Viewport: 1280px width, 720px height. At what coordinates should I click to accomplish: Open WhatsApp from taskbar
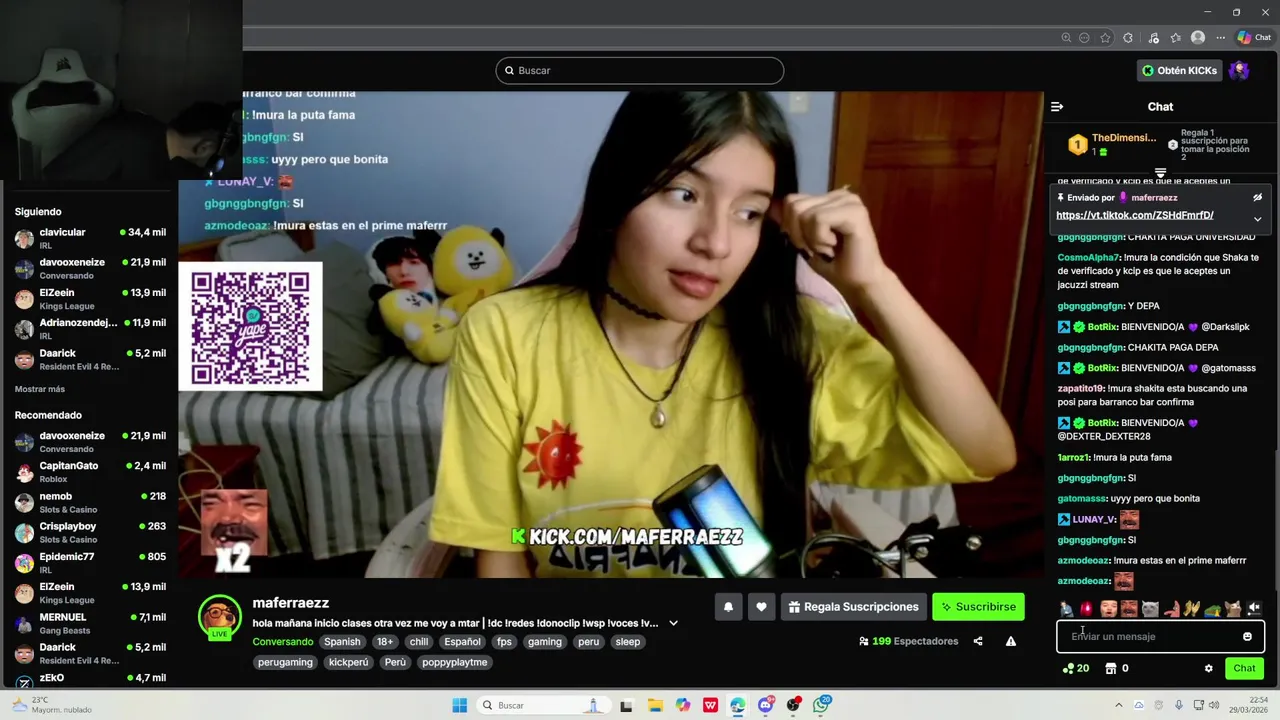click(822, 705)
